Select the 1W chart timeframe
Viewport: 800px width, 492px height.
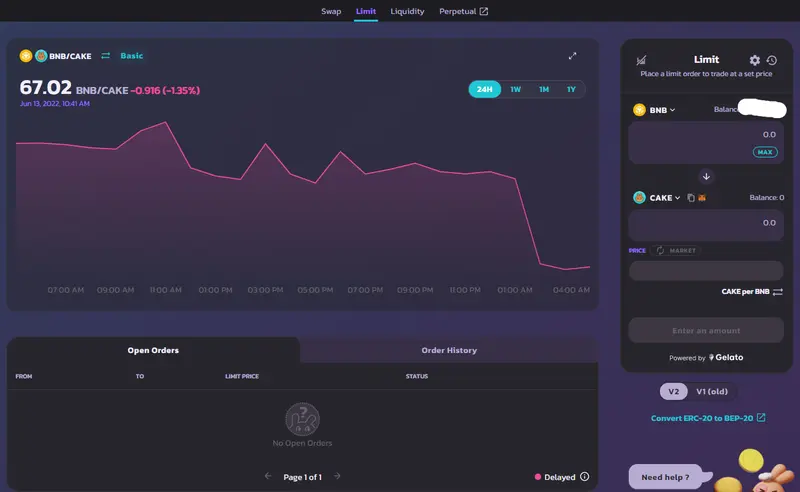515,89
